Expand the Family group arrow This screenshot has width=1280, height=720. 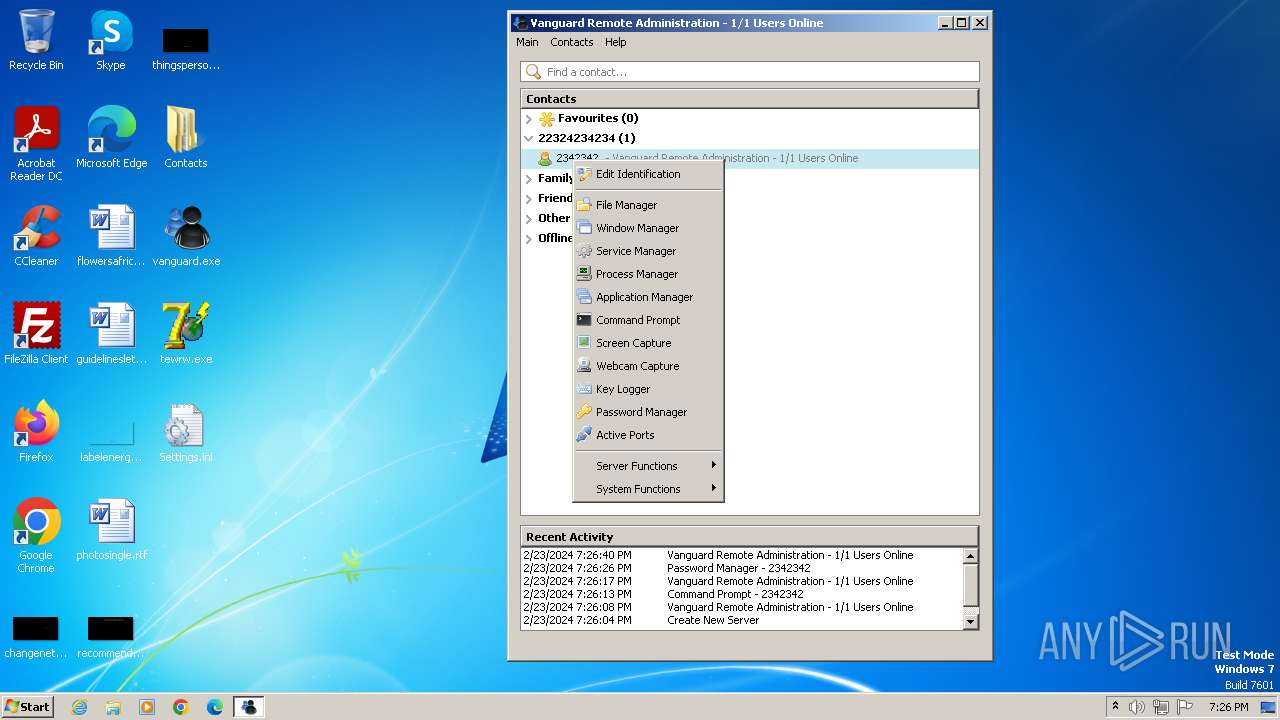(x=529, y=178)
